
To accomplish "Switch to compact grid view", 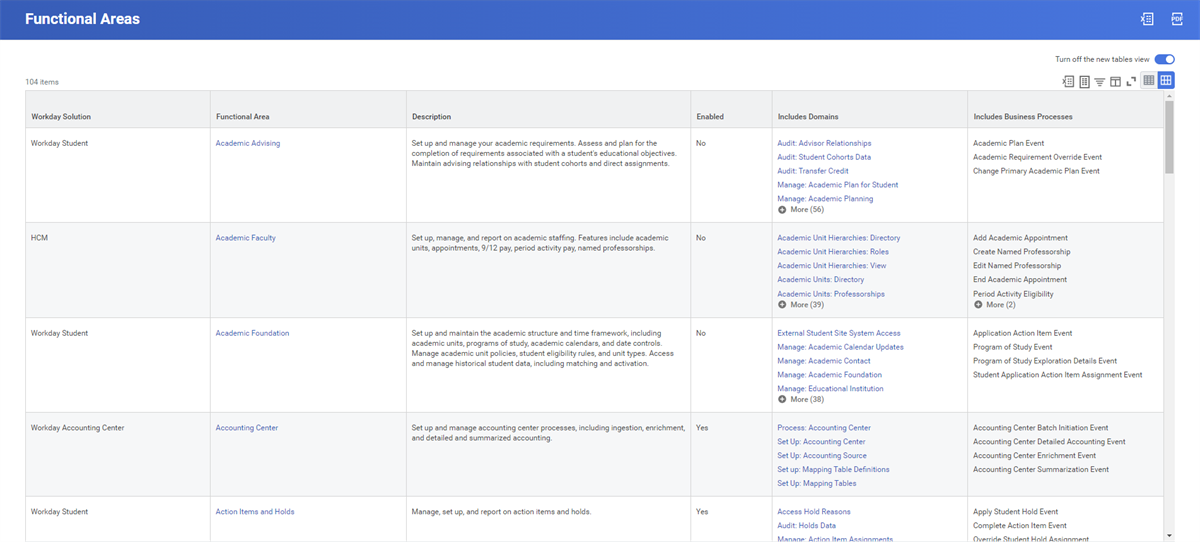I will tap(1149, 80).
